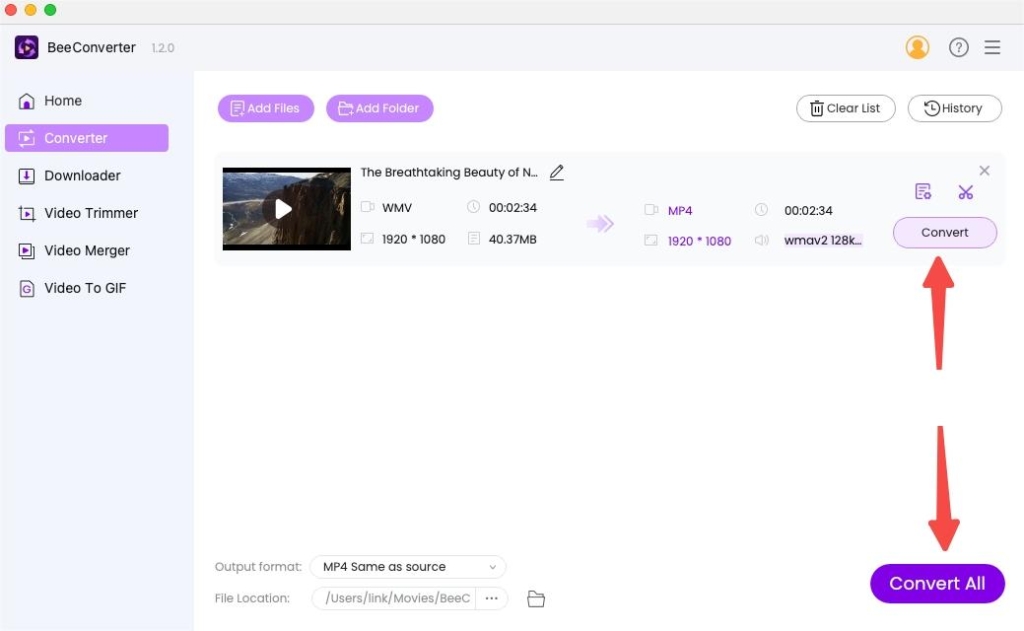Open the MP4 Same as source format dropdown

click(x=407, y=567)
